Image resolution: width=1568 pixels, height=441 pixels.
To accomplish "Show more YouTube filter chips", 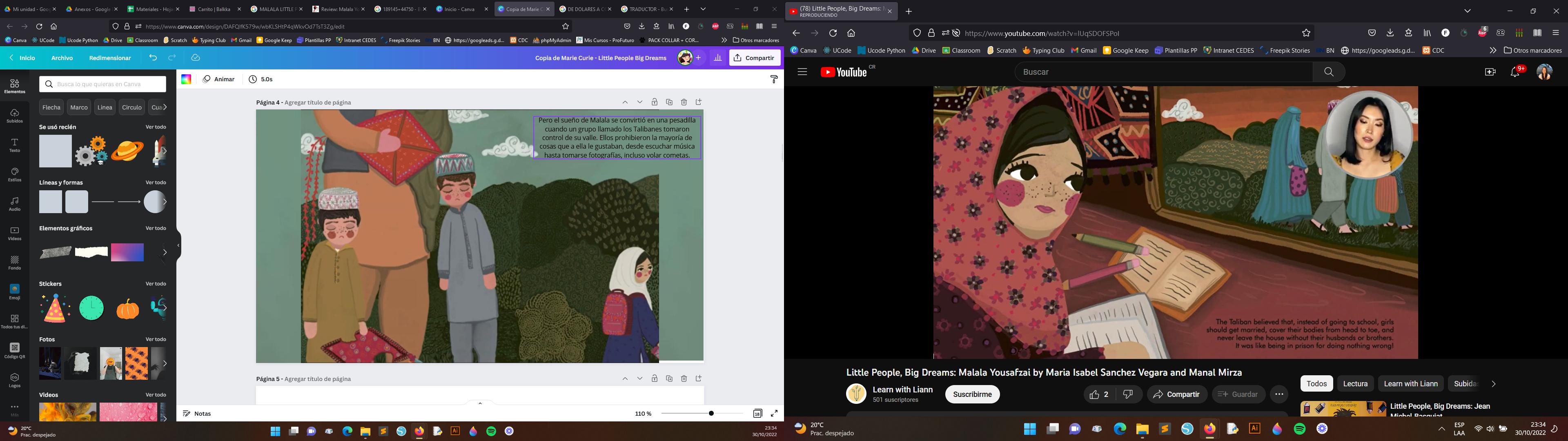I will (x=1492, y=384).
